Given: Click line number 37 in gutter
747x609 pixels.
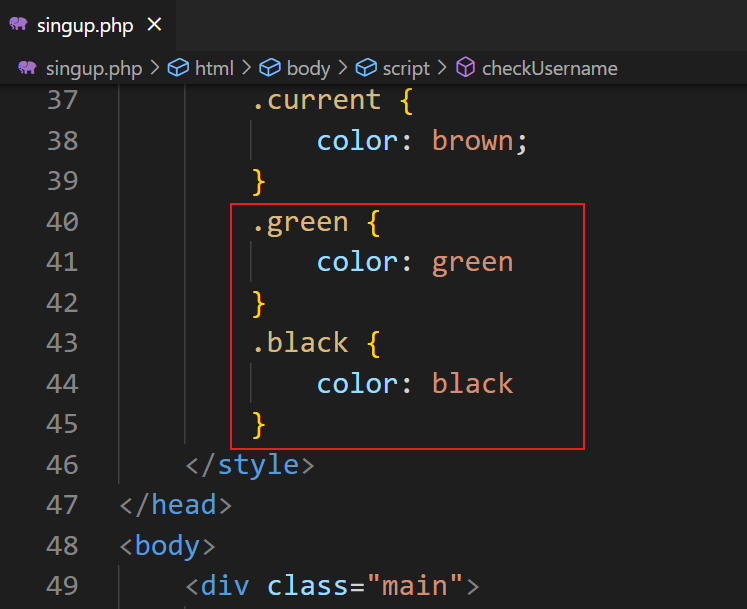Looking at the screenshot, I should (62, 100).
